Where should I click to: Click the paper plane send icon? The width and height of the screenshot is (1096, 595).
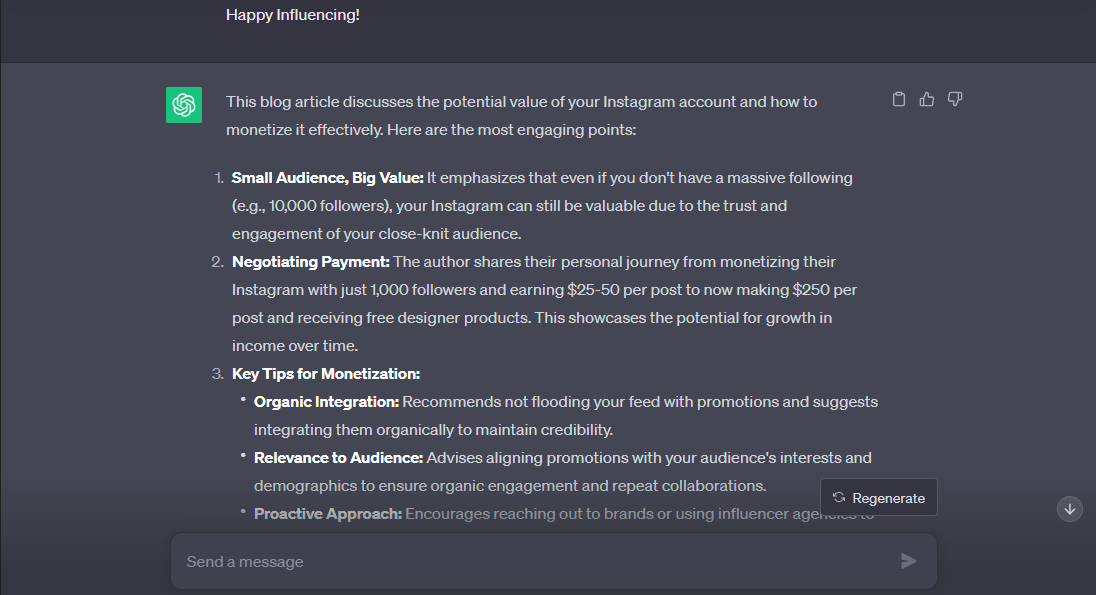point(908,561)
